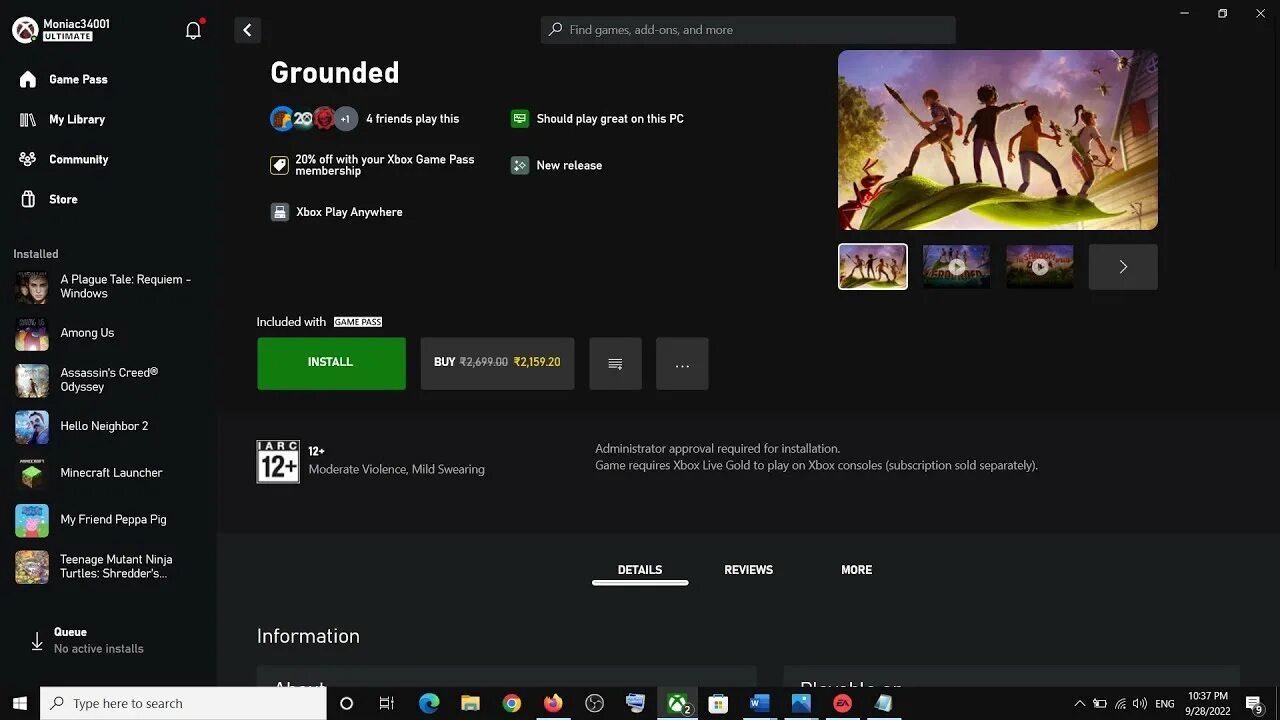Open the Community section

[x=78, y=159]
